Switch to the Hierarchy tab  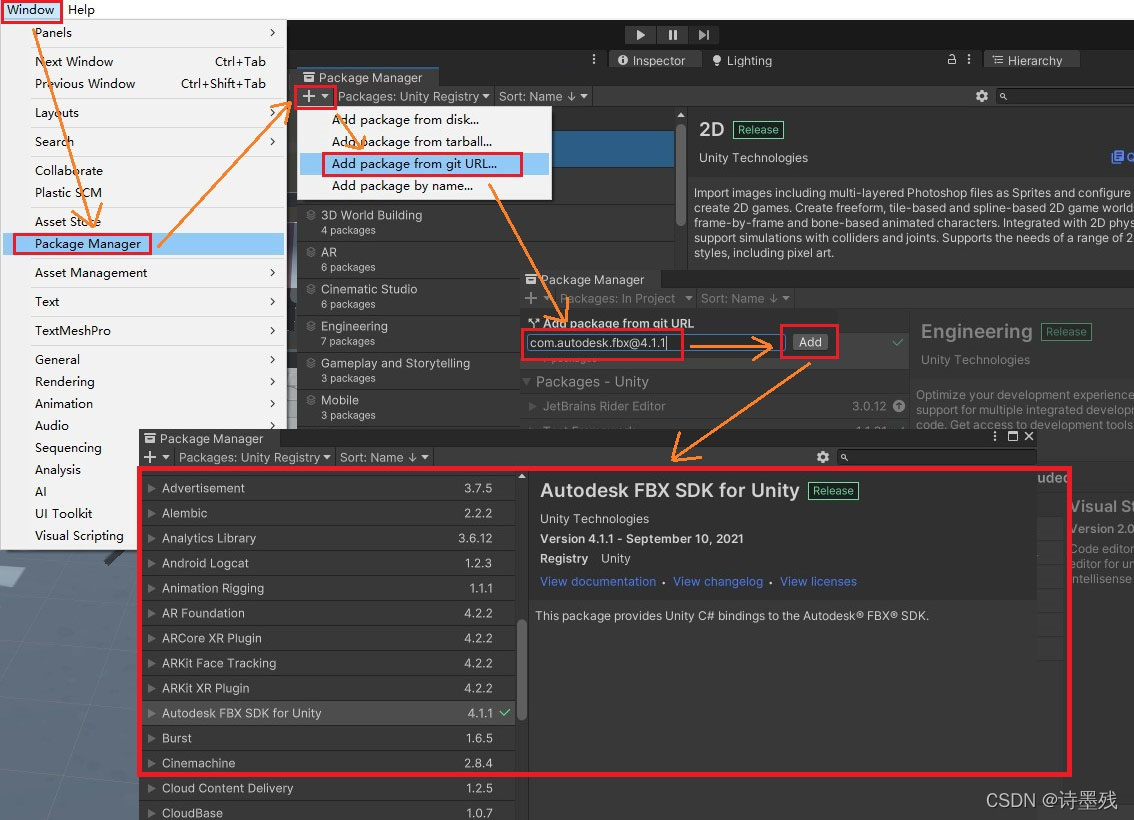[1031, 60]
